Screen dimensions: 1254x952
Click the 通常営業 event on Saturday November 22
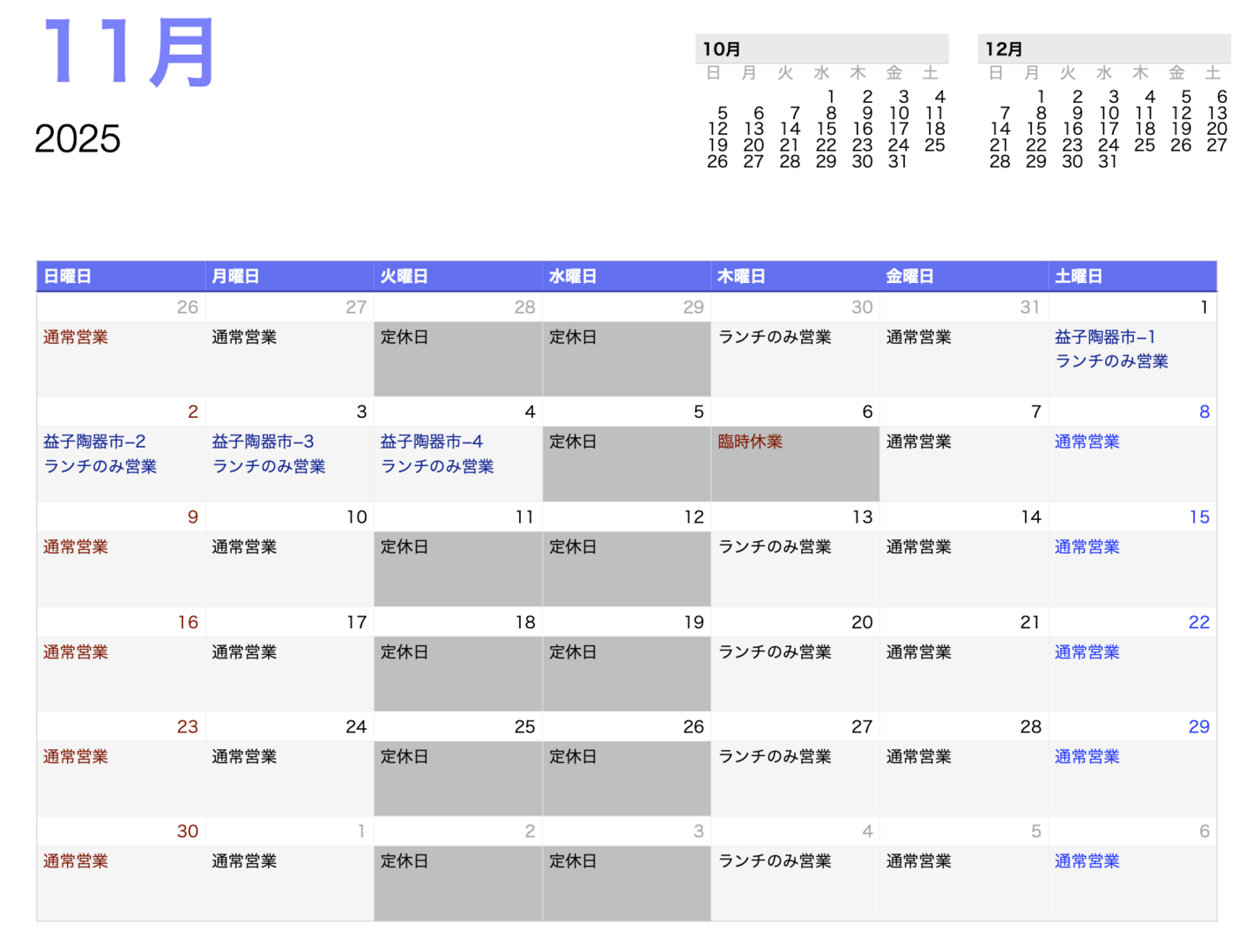[x=1087, y=652]
